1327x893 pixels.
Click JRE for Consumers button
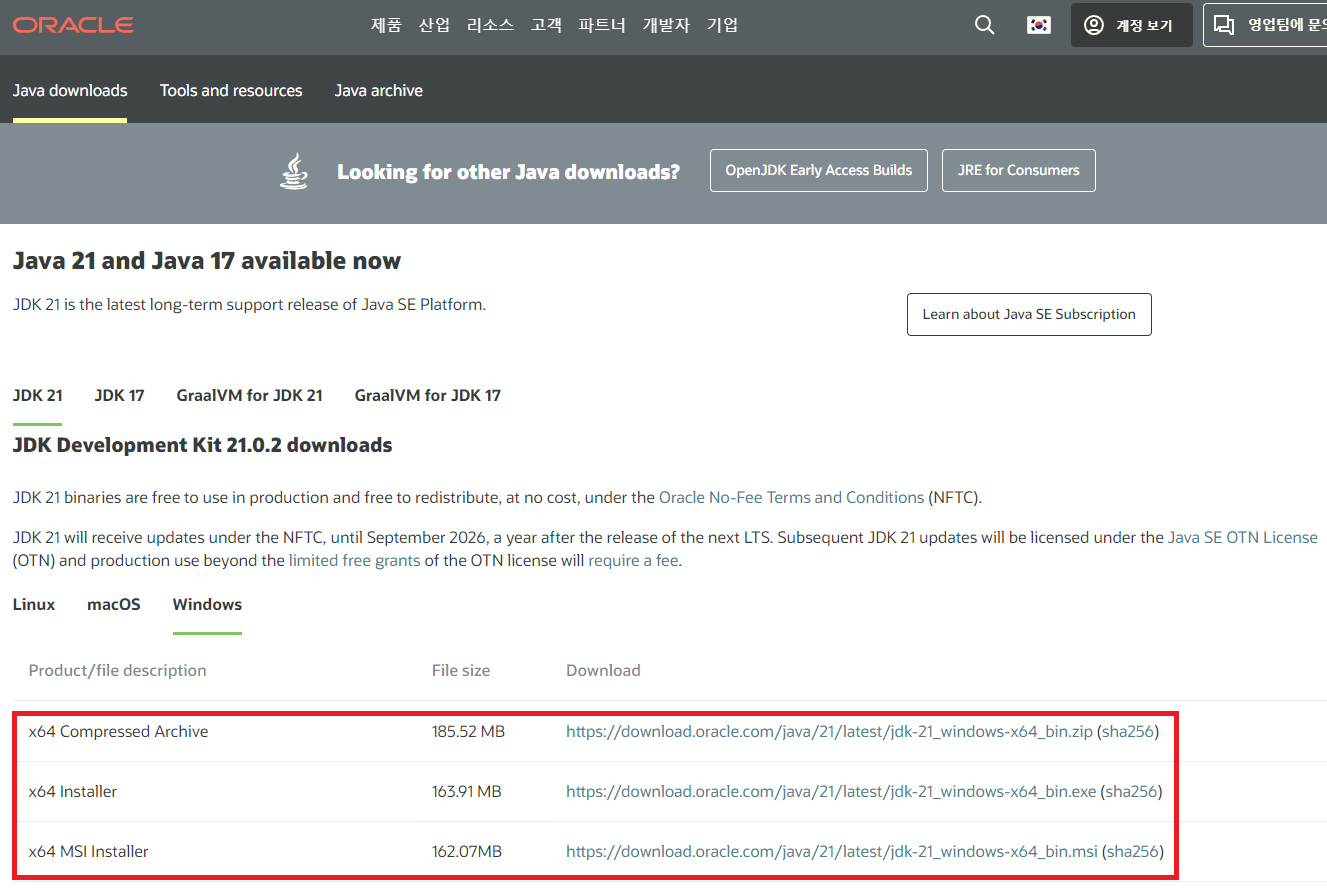(1018, 170)
